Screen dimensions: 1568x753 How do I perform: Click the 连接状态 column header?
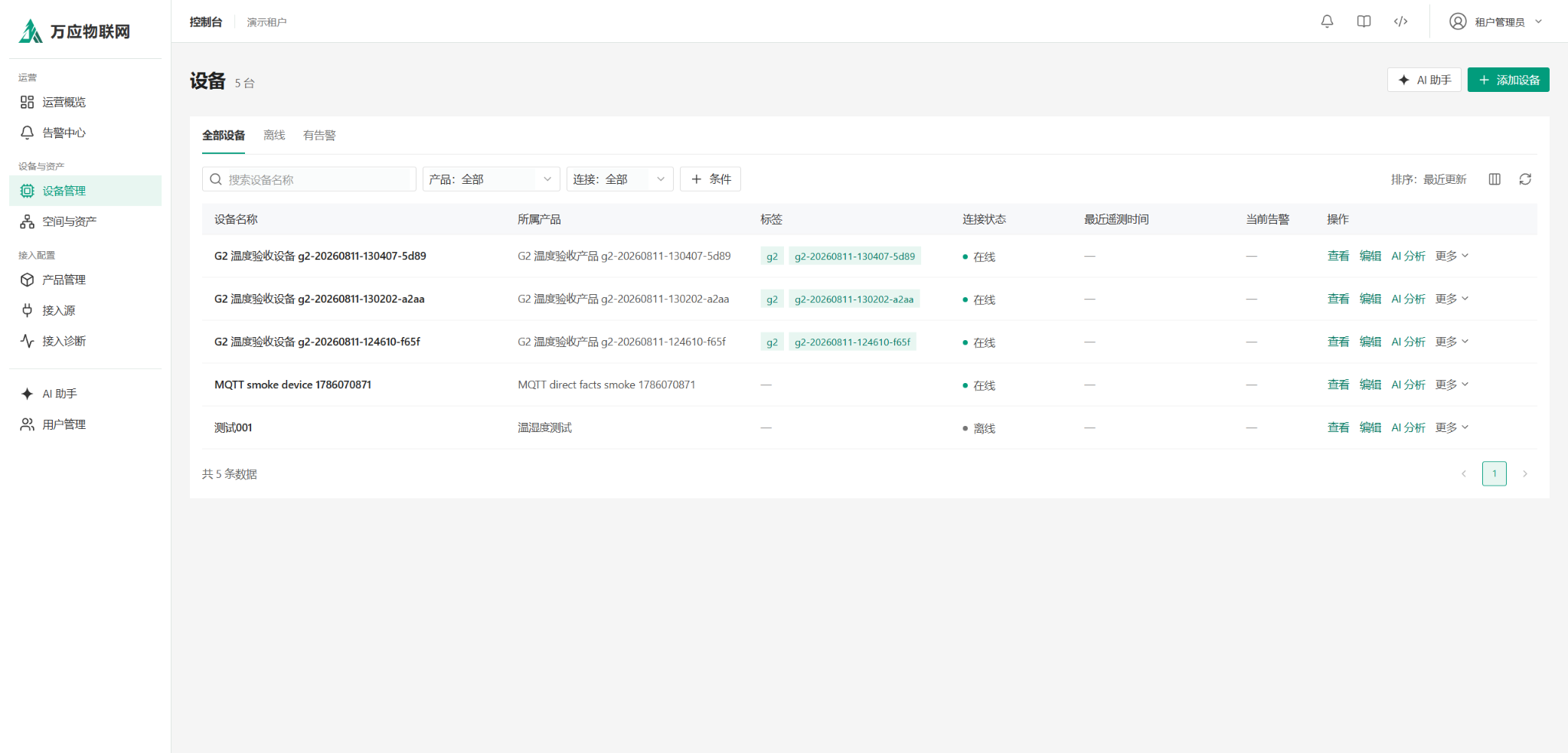tap(984, 219)
